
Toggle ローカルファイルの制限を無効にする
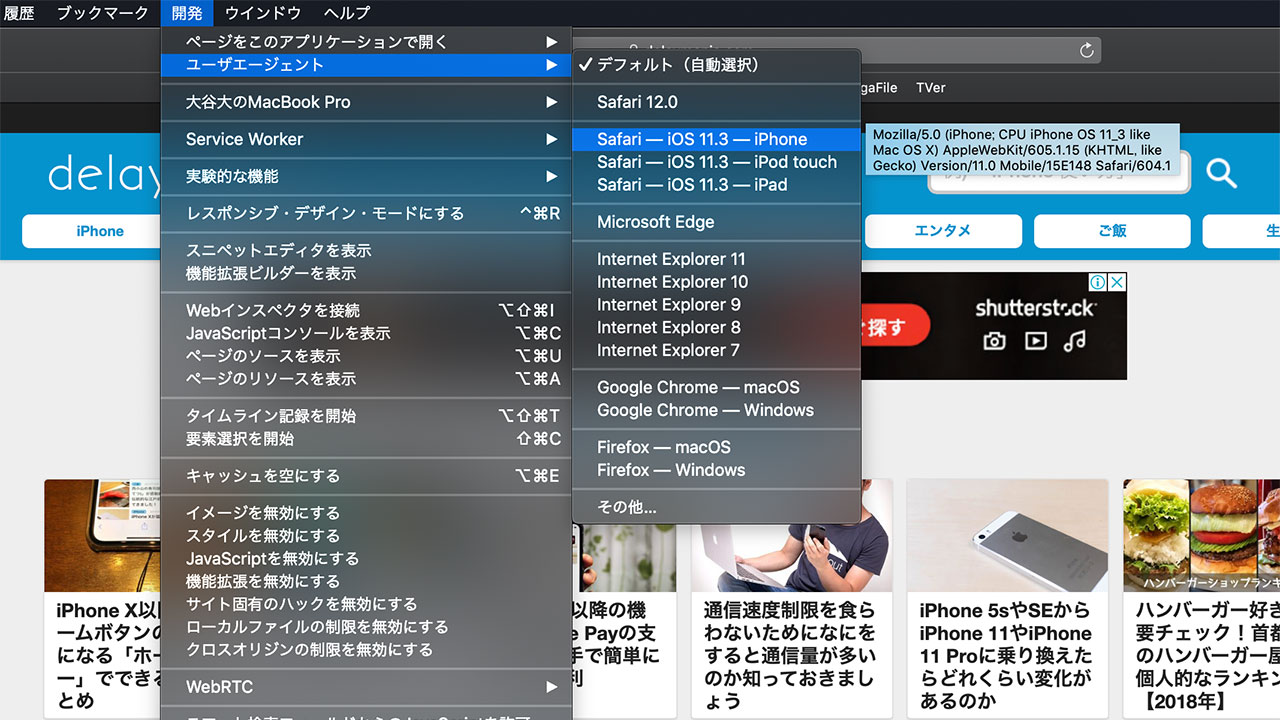coord(366,628)
